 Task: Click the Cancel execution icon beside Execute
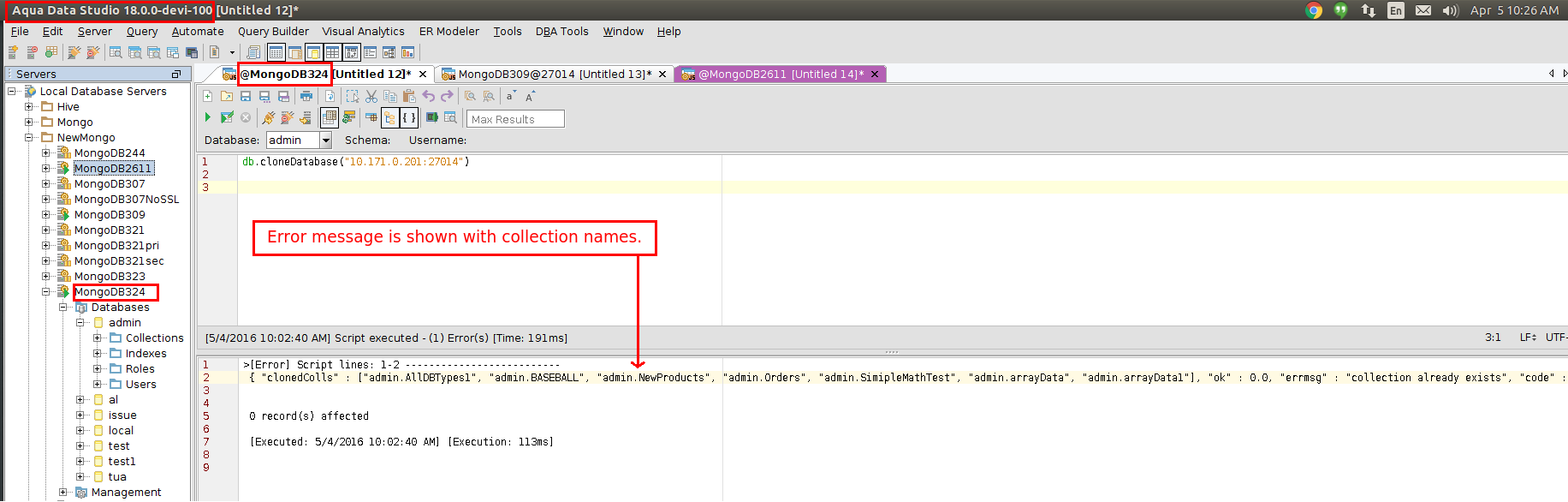coord(246,117)
